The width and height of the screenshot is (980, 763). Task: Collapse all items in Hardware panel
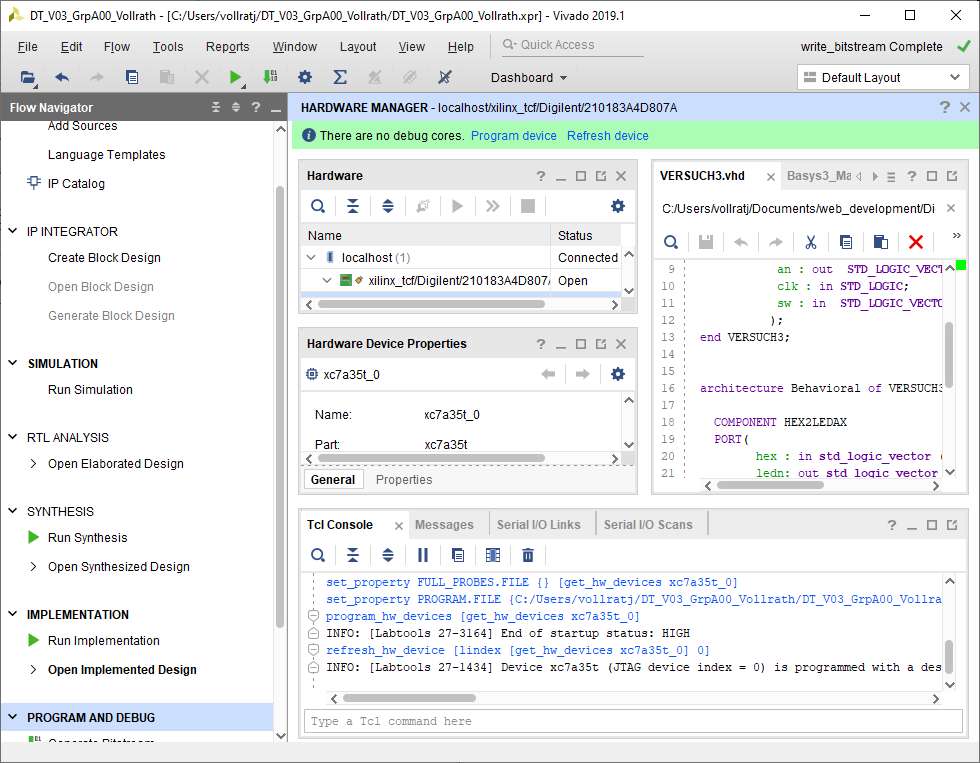[353, 206]
